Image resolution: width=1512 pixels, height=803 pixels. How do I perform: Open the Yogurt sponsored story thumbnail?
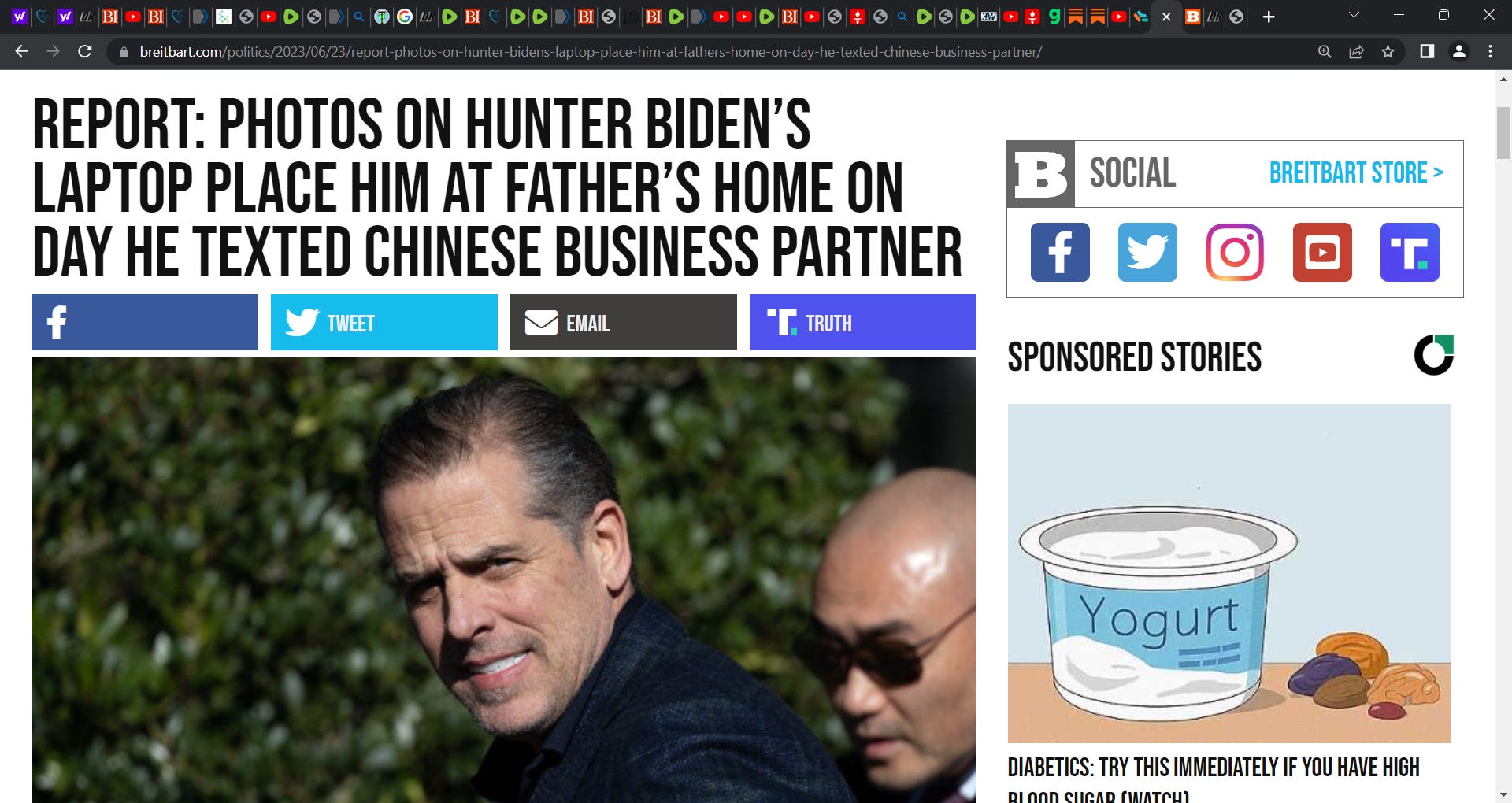coord(1228,573)
